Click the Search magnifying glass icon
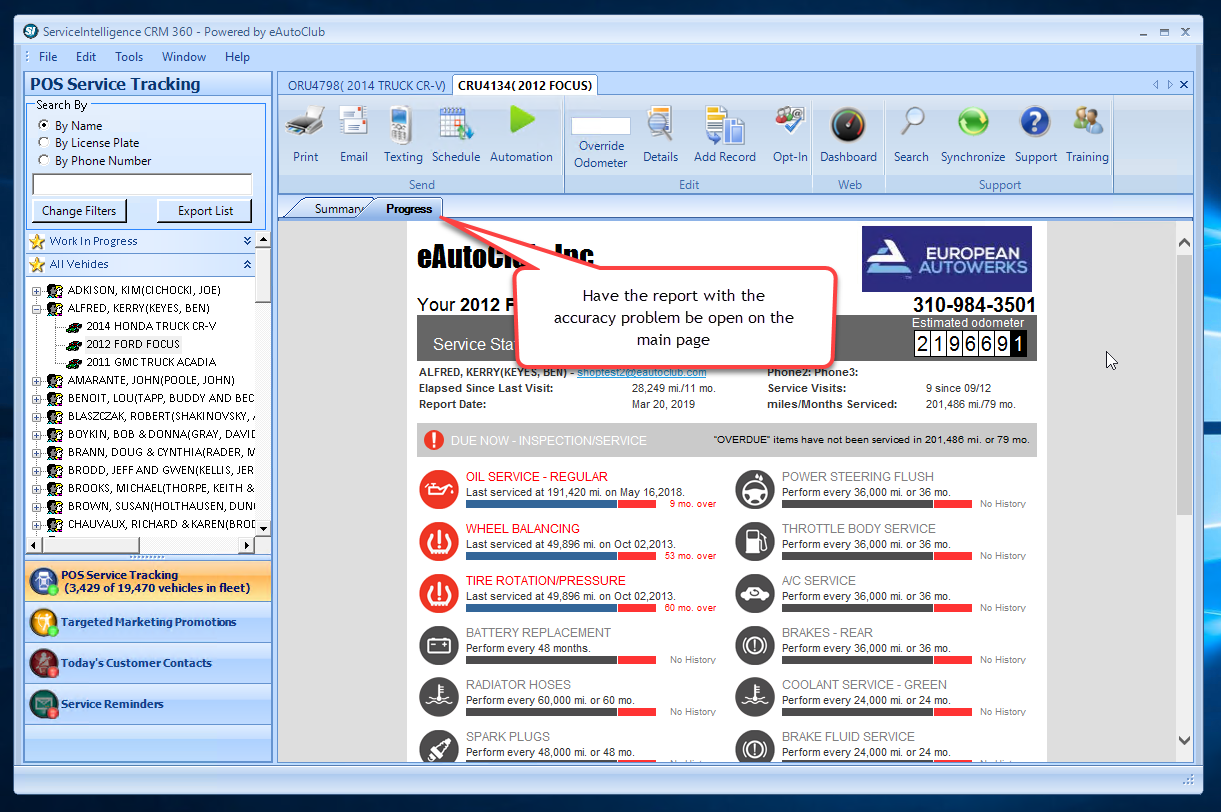The width and height of the screenshot is (1221, 812). pos(911,123)
